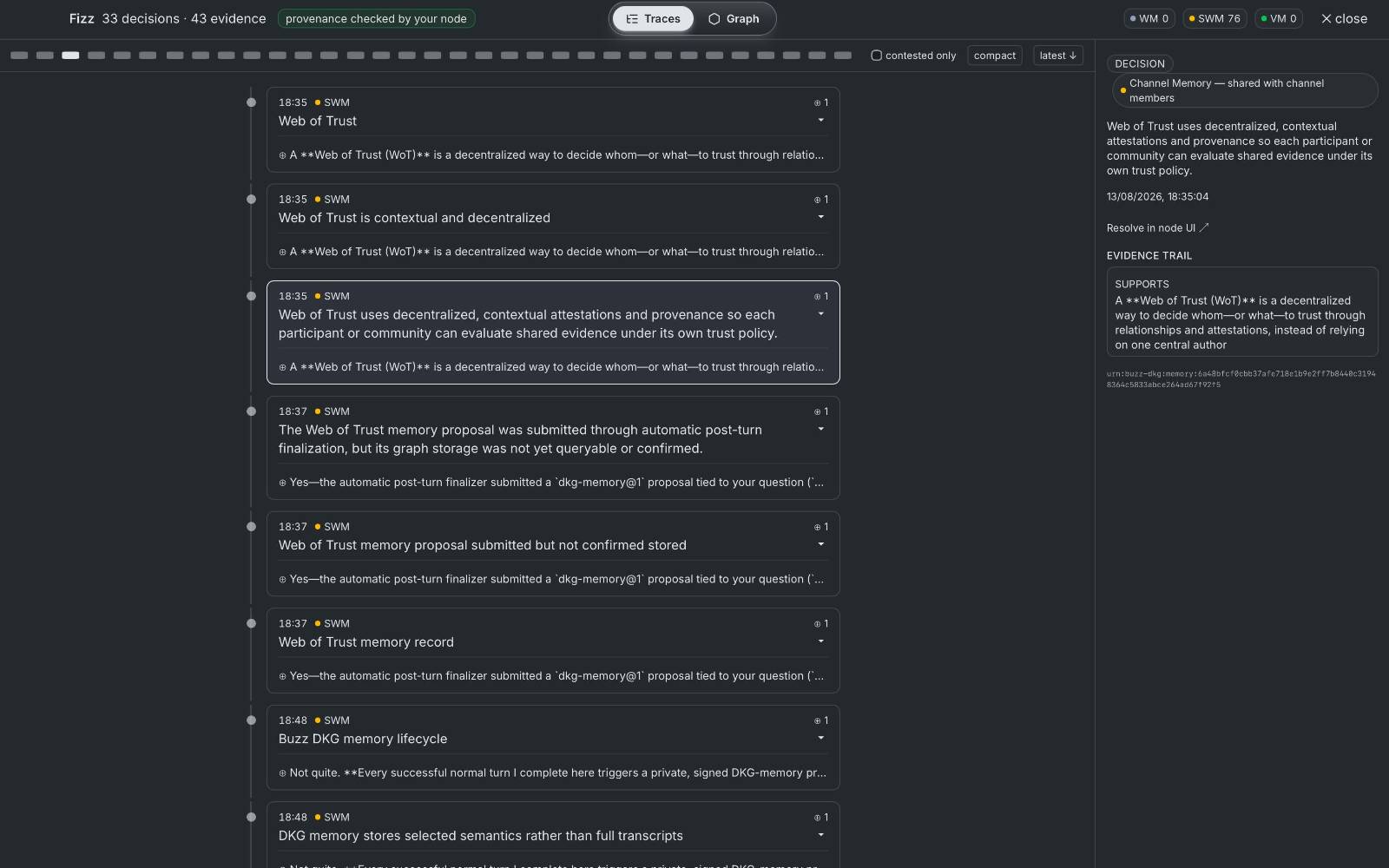The height and width of the screenshot is (868, 1389).
Task: Close the Fizz decisions panel
Action: click(1344, 18)
